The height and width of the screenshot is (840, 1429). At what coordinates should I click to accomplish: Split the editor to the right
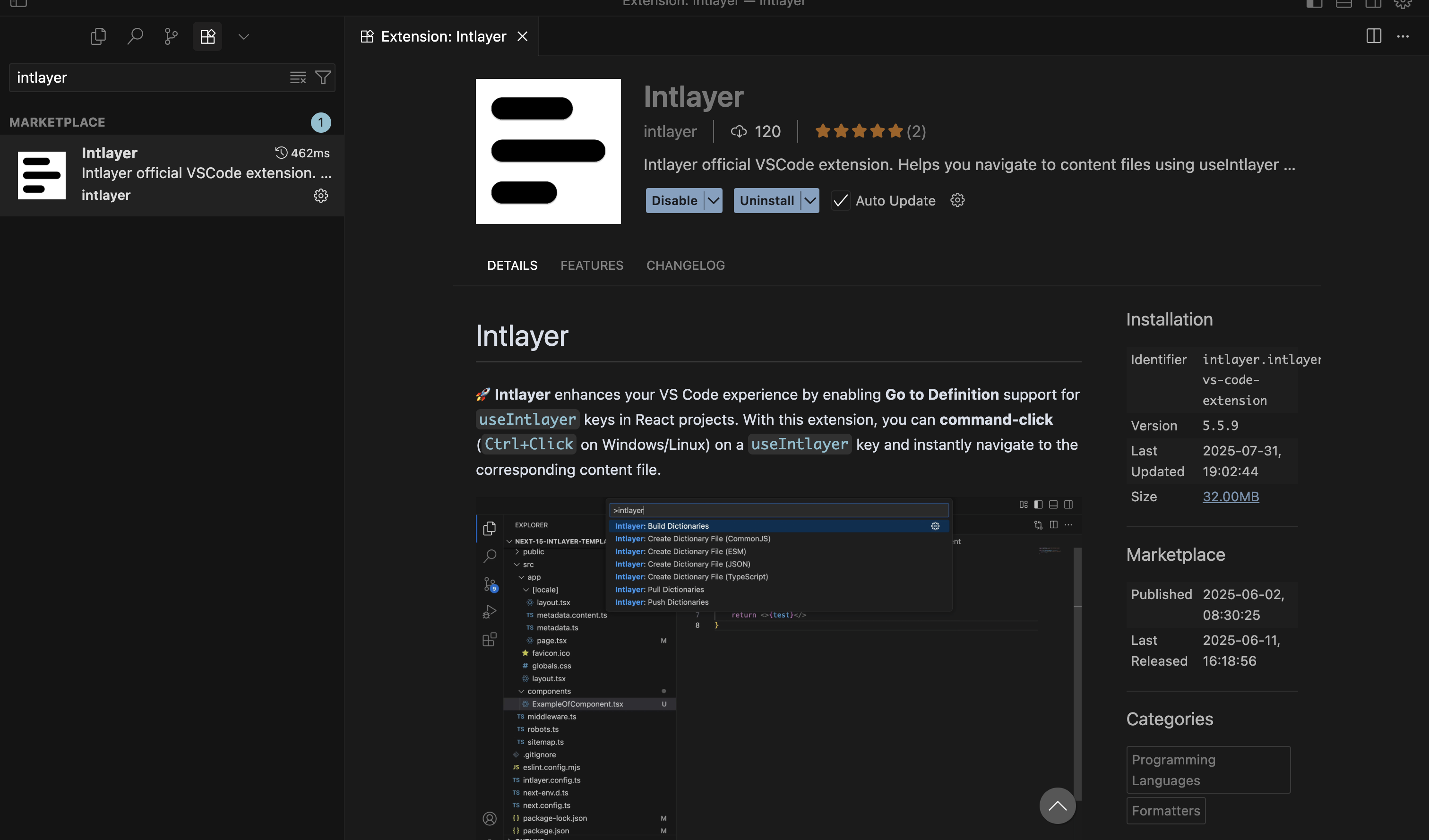1373,36
